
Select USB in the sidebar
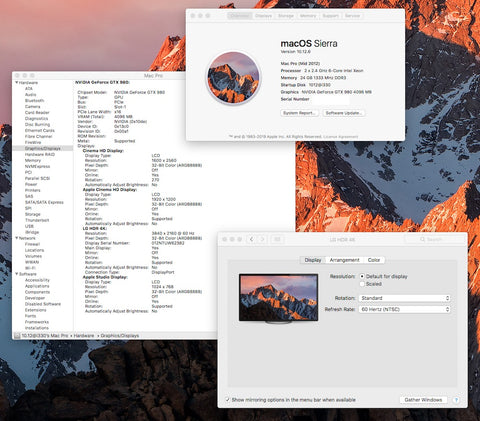[29, 226]
